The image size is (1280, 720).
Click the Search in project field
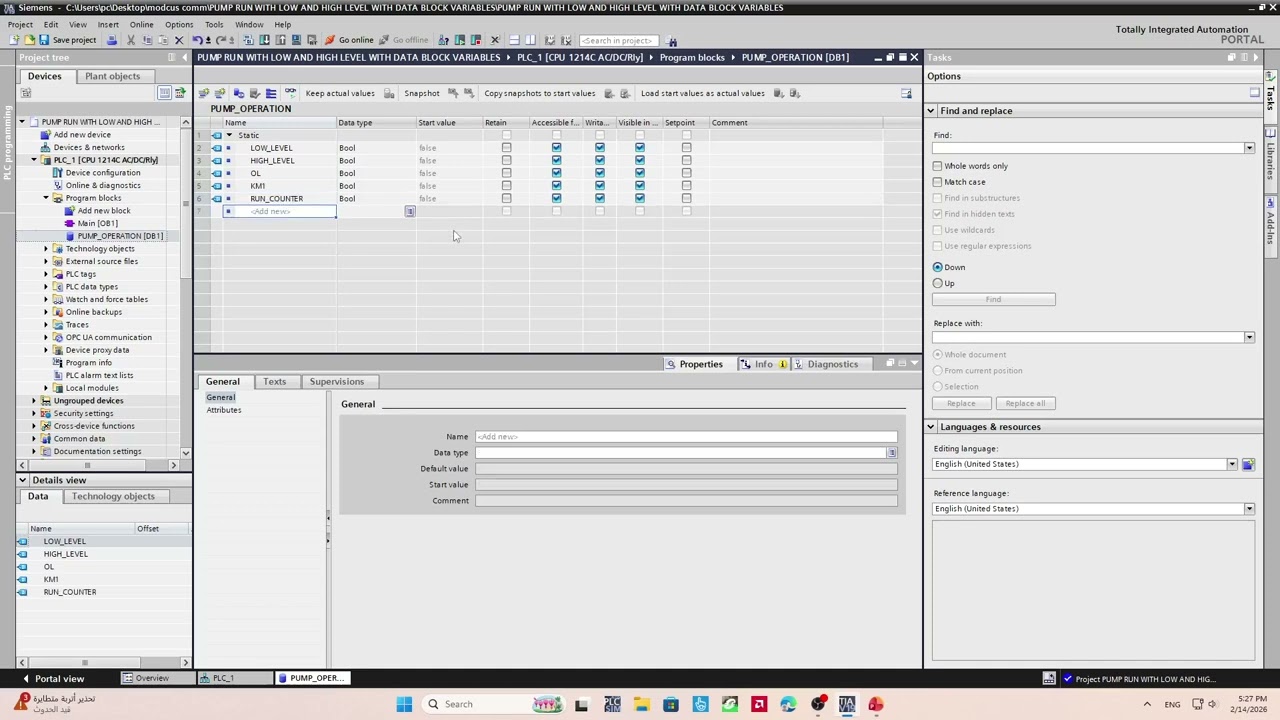tap(617, 40)
